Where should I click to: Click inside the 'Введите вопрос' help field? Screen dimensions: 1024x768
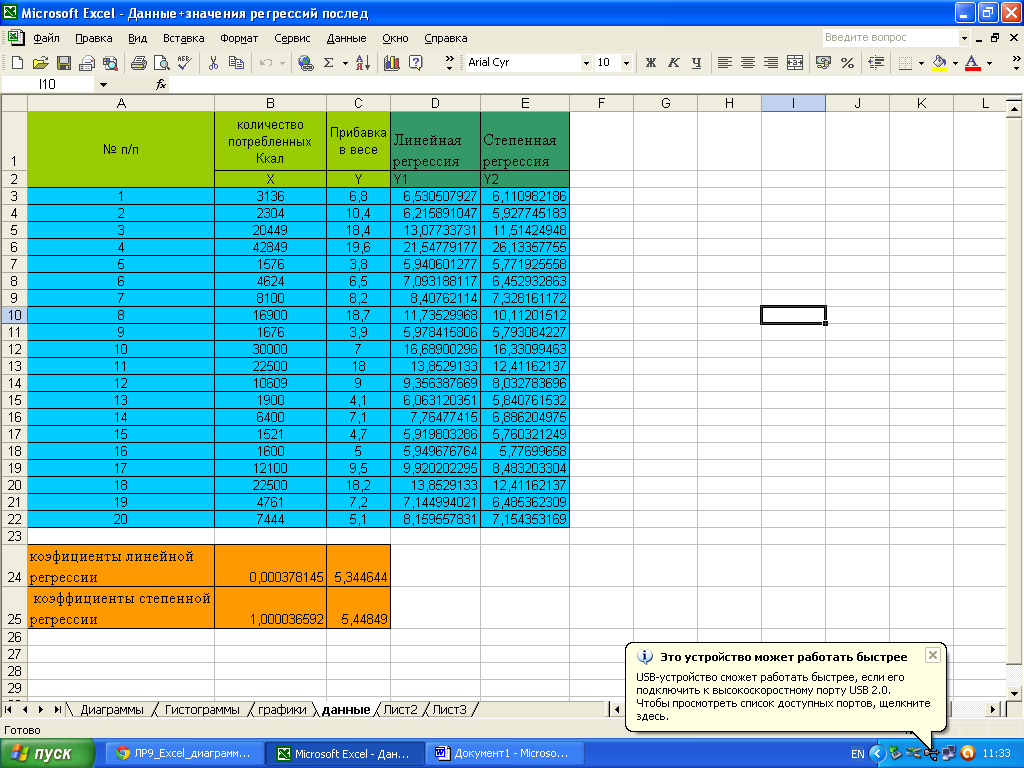pos(890,38)
